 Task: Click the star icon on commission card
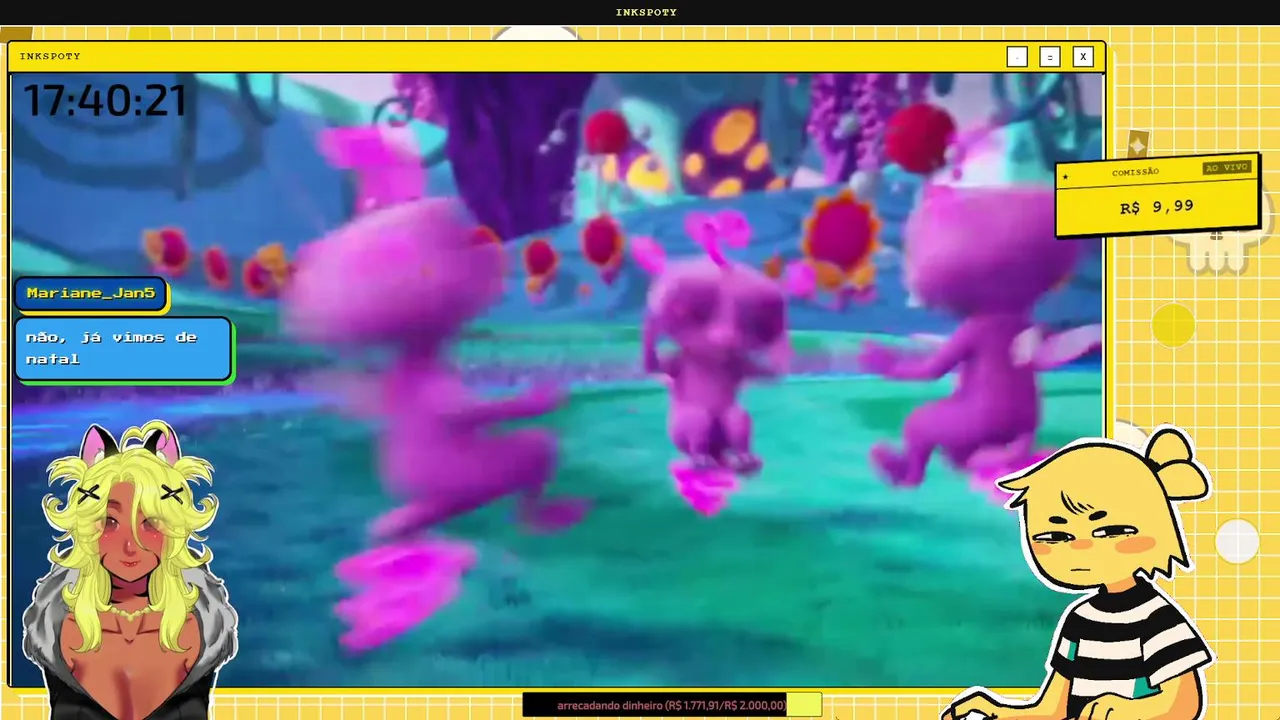tap(1066, 178)
